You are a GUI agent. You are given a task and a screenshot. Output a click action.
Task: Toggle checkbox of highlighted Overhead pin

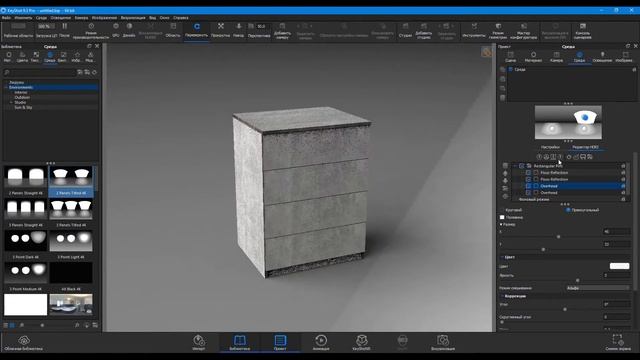point(528,186)
